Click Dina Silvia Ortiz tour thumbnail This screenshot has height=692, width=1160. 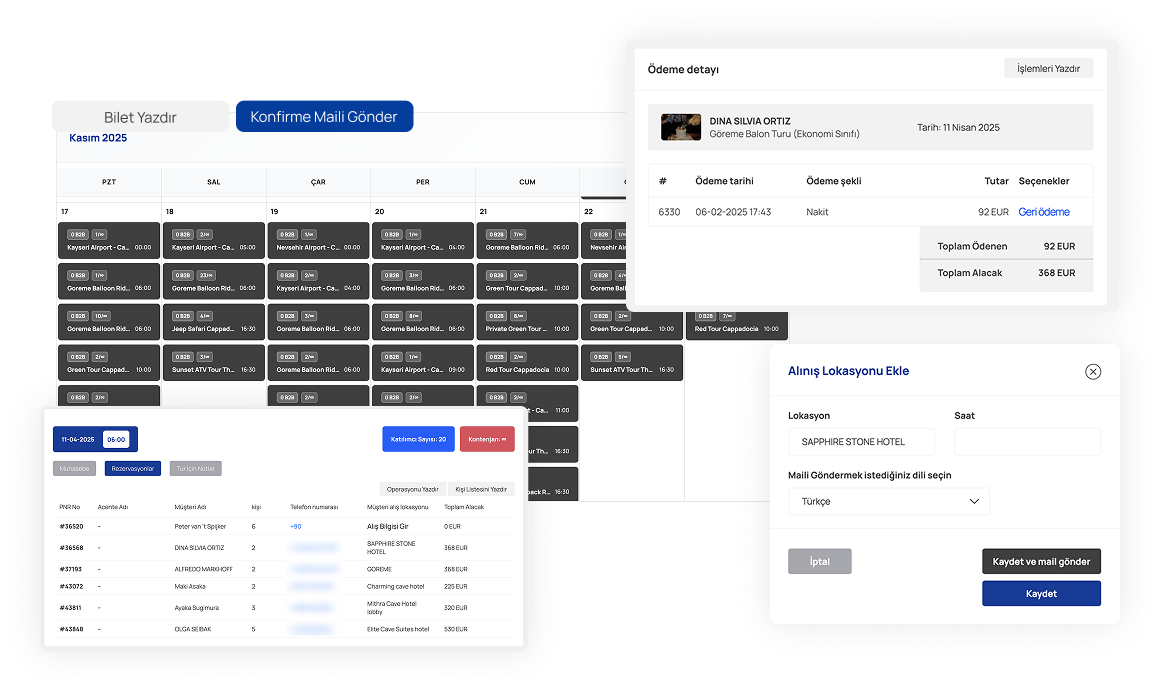pos(680,127)
